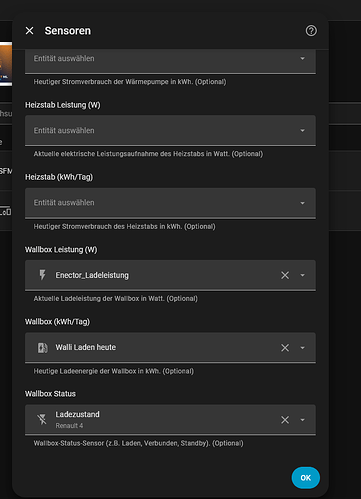
Task: Expand Heizstab (kWh/Tag) dropdown arrow
Action: click(302, 203)
